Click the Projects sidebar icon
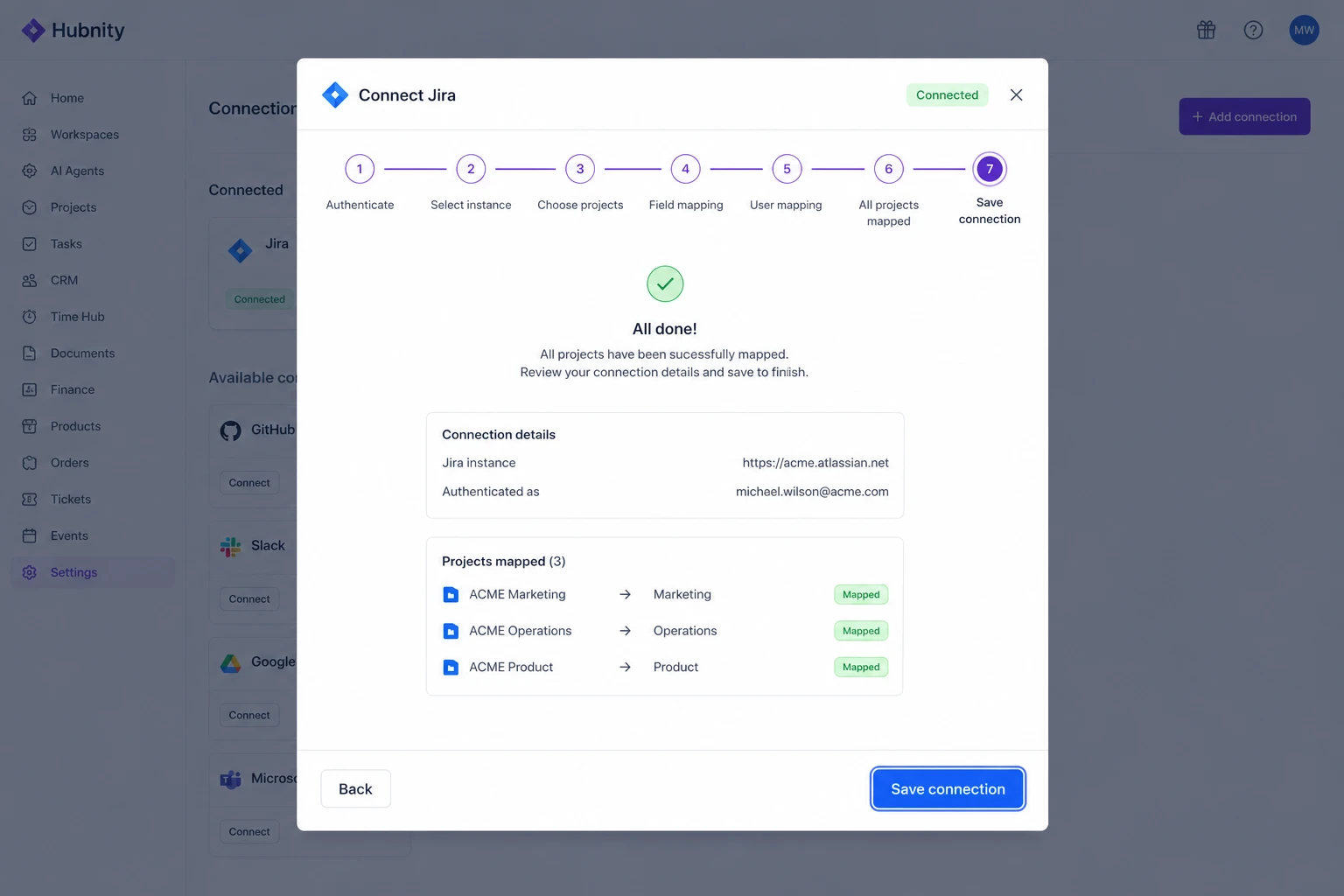Screen dimensions: 1344x896 30,207
